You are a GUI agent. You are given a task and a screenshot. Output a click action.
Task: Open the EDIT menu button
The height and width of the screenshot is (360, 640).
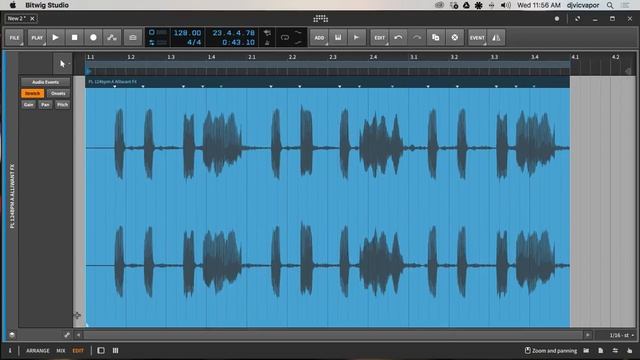point(380,38)
